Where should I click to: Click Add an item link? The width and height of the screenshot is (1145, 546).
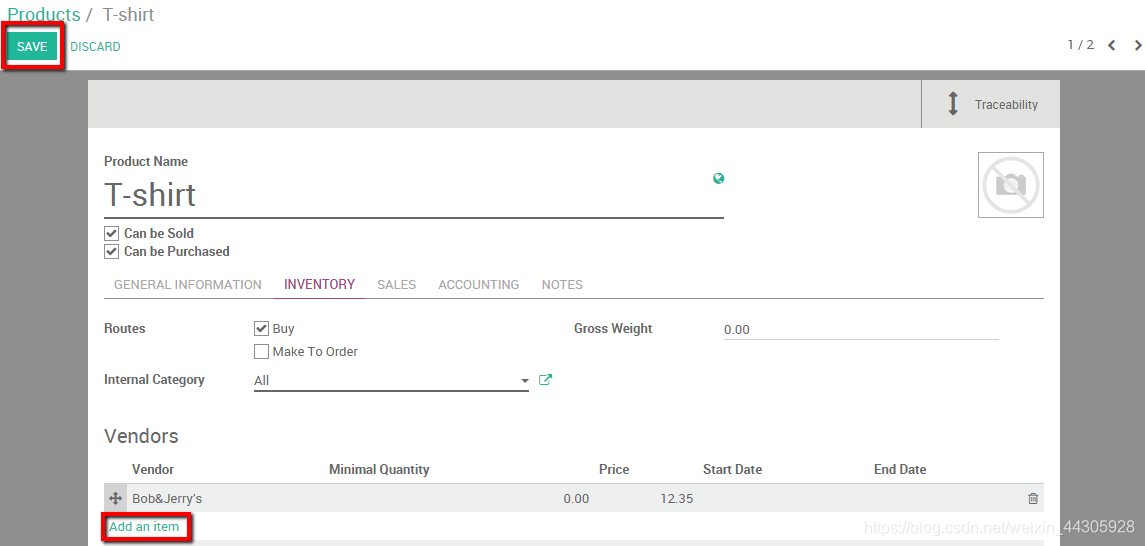click(144, 526)
